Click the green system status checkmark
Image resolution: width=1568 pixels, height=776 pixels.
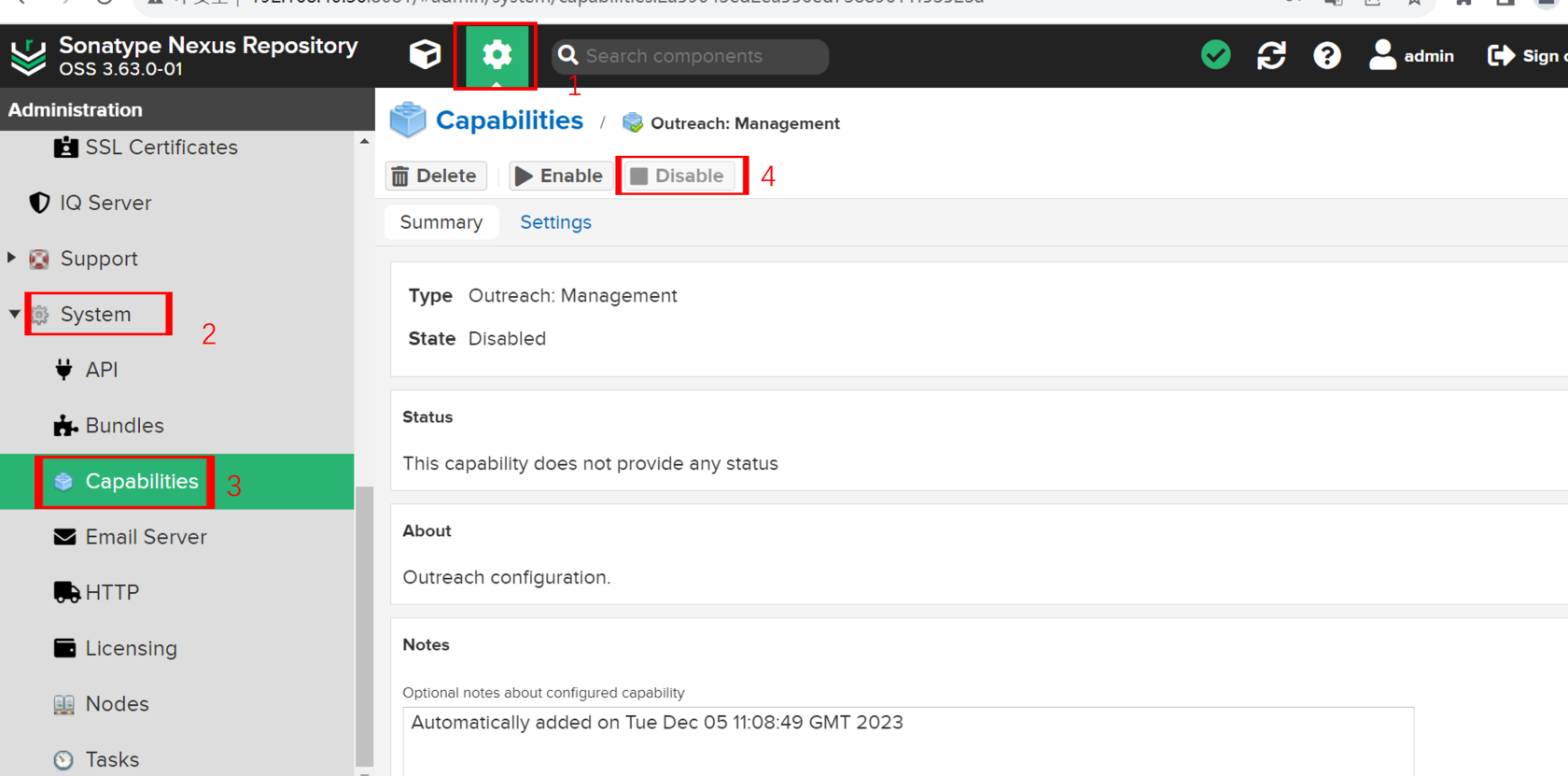(x=1215, y=55)
